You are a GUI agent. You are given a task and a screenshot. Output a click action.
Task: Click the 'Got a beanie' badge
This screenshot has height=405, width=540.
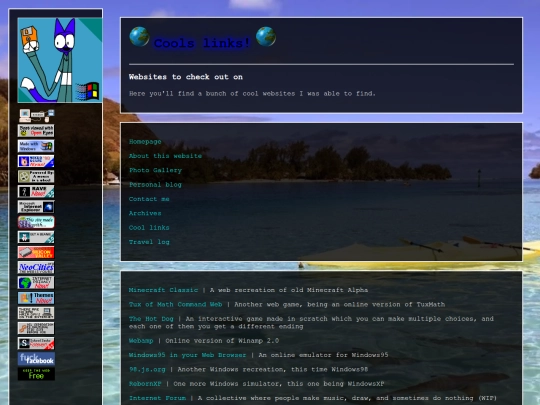click(x=36, y=237)
